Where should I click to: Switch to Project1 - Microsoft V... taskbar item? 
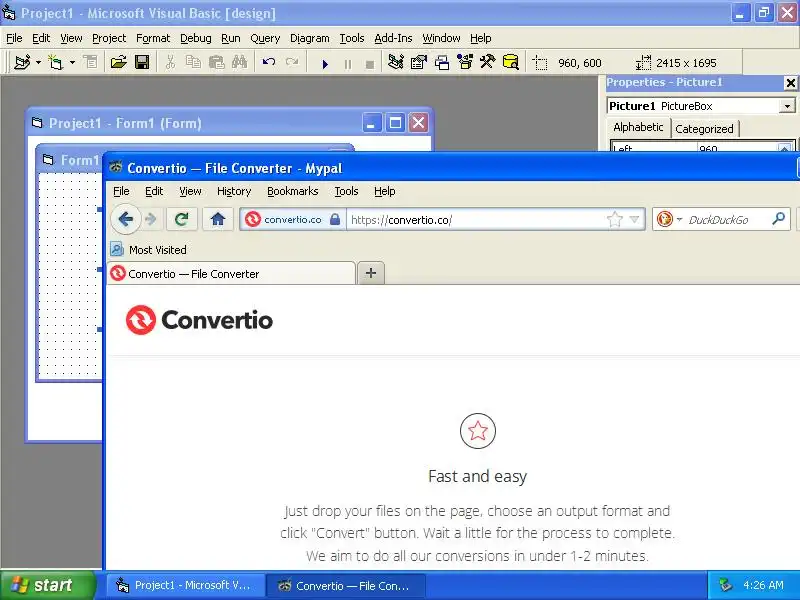pos(186,585)
